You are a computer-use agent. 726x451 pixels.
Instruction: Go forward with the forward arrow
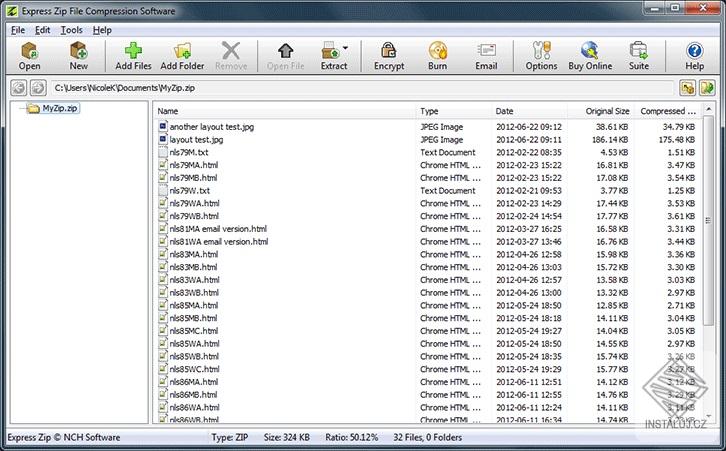[38, 88]
